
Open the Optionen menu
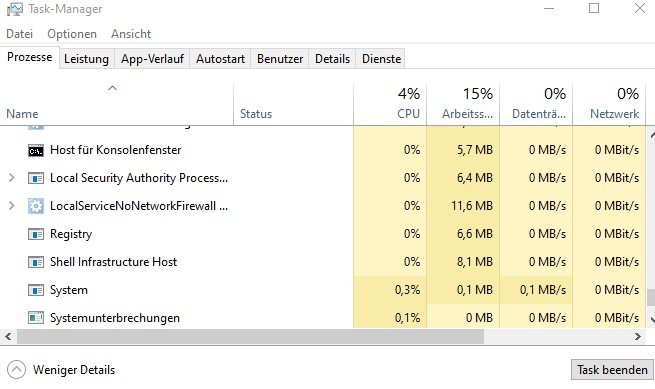[72, 34]
